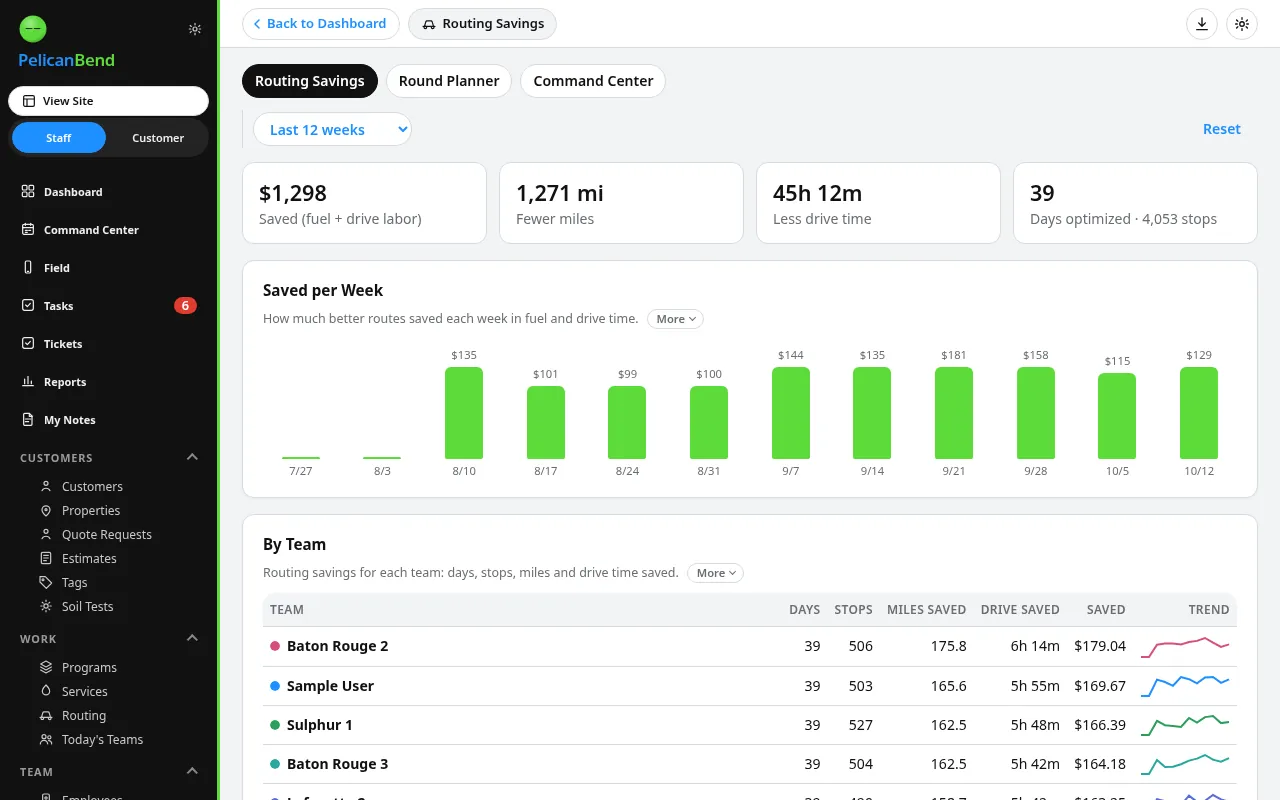Screen dimensions: 1280x800
Task: Click the Sulphur 1 team name
Action: [319, 725]
